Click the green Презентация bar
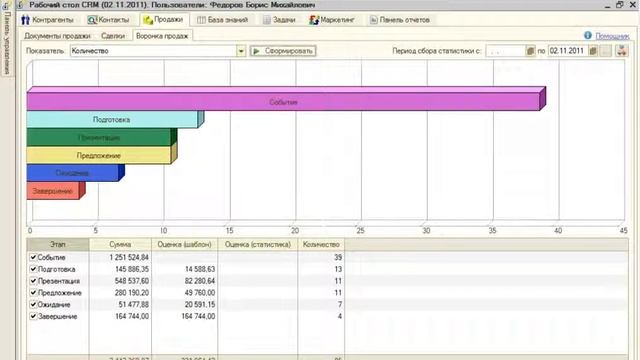The image size is (640, 360). 99,138
